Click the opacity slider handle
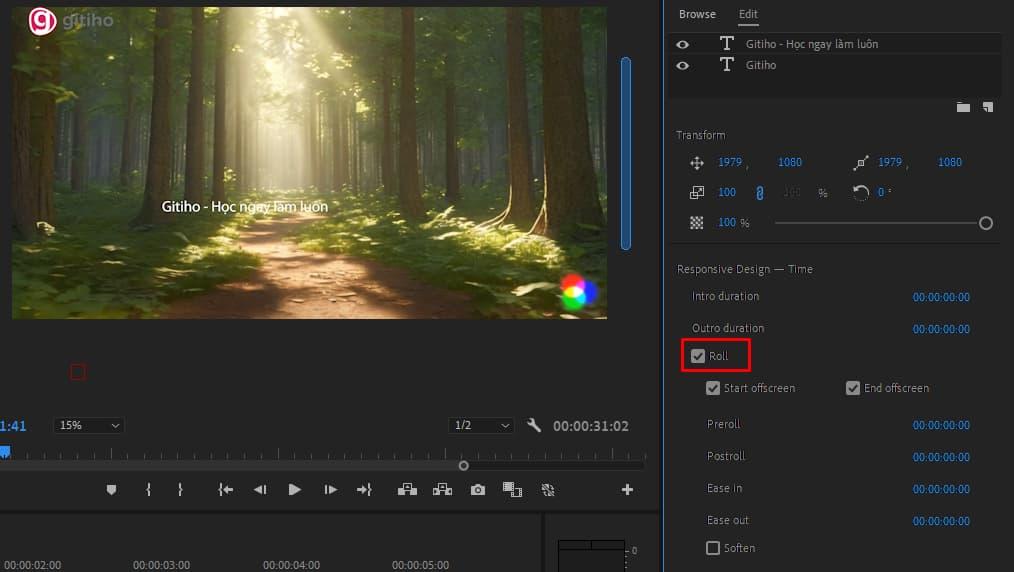This screenshot has width=1014, height=572. click(x=986, y=223)
